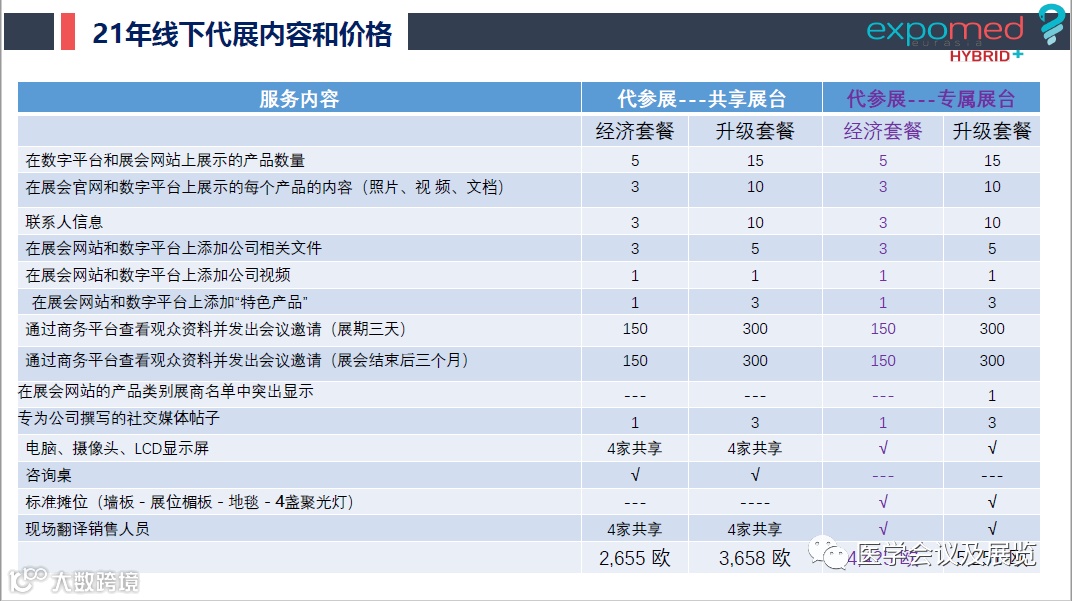Select row label 在展会网站和数字平台上添加公司相关文件
1072x601 pixels.
pyautogui.click(x=173, y=248)
